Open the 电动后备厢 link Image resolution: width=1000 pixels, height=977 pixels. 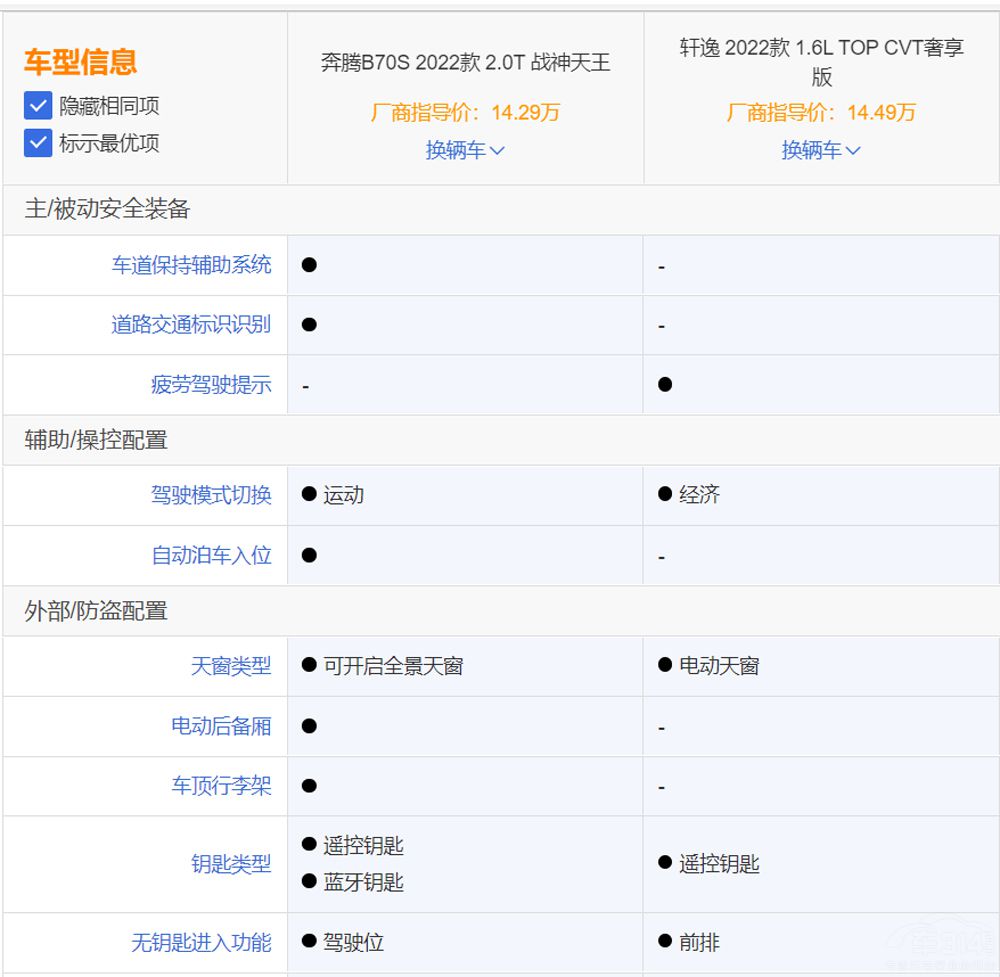coord(221,726)
